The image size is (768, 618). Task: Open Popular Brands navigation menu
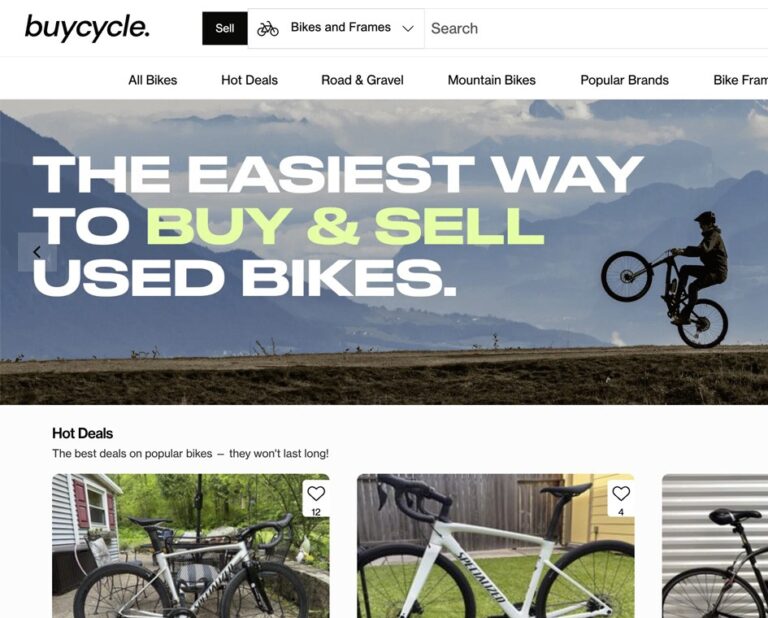coord(624,80)
